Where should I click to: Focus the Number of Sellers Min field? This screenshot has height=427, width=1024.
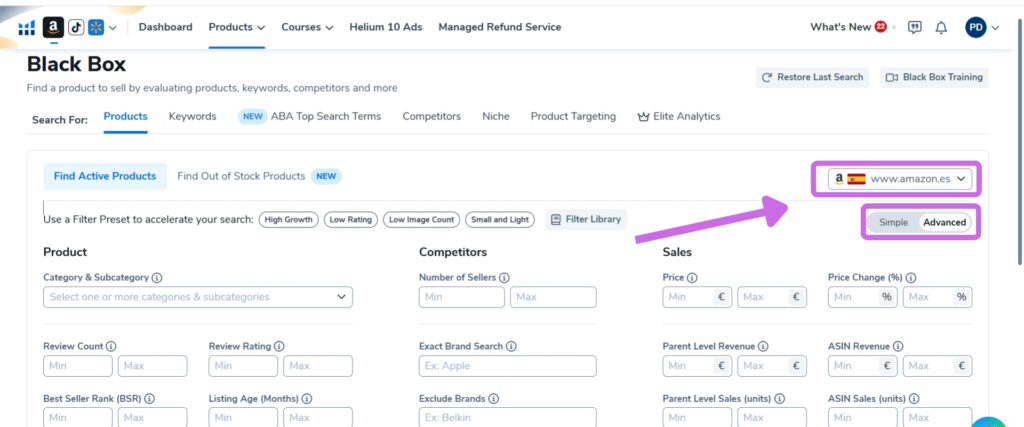click(462, 297)
